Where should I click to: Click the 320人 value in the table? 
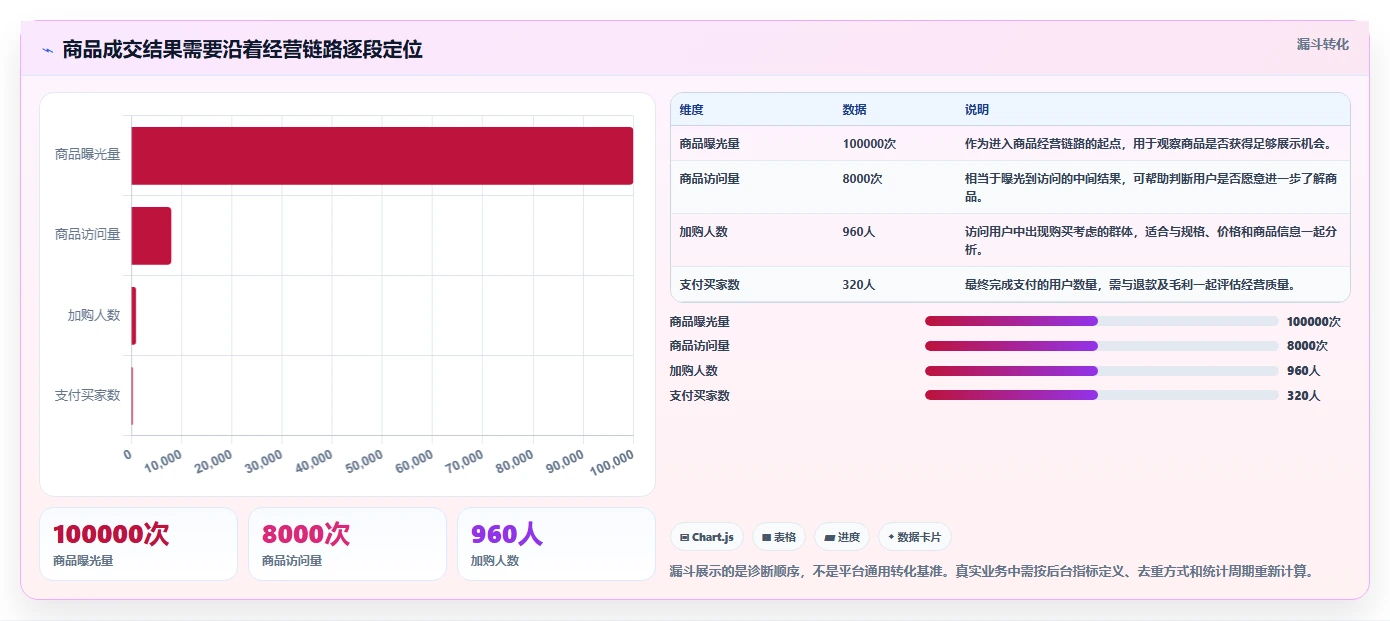tap(859, 285)
